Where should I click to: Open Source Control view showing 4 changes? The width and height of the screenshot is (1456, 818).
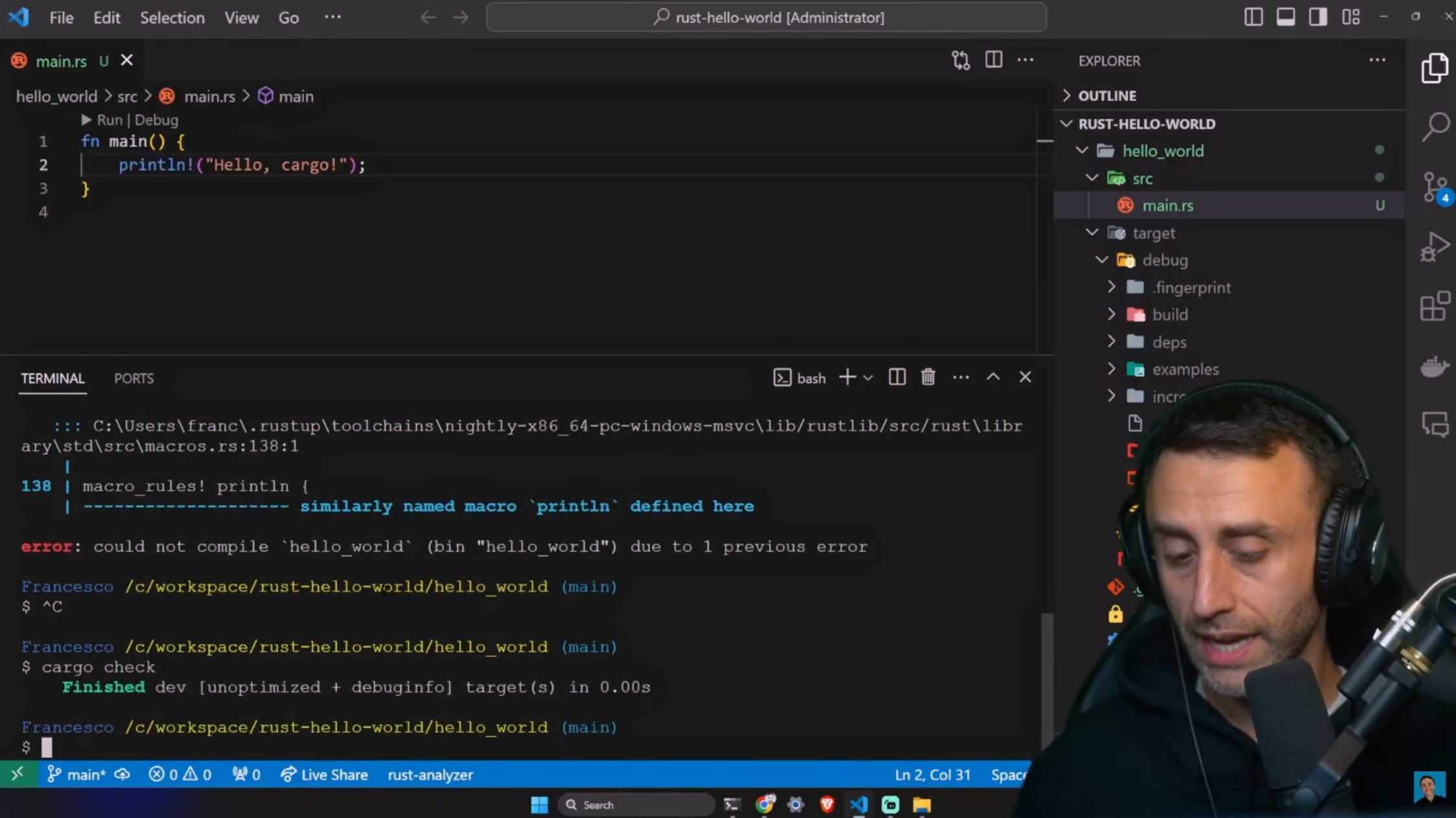(x=1433, y=187)
